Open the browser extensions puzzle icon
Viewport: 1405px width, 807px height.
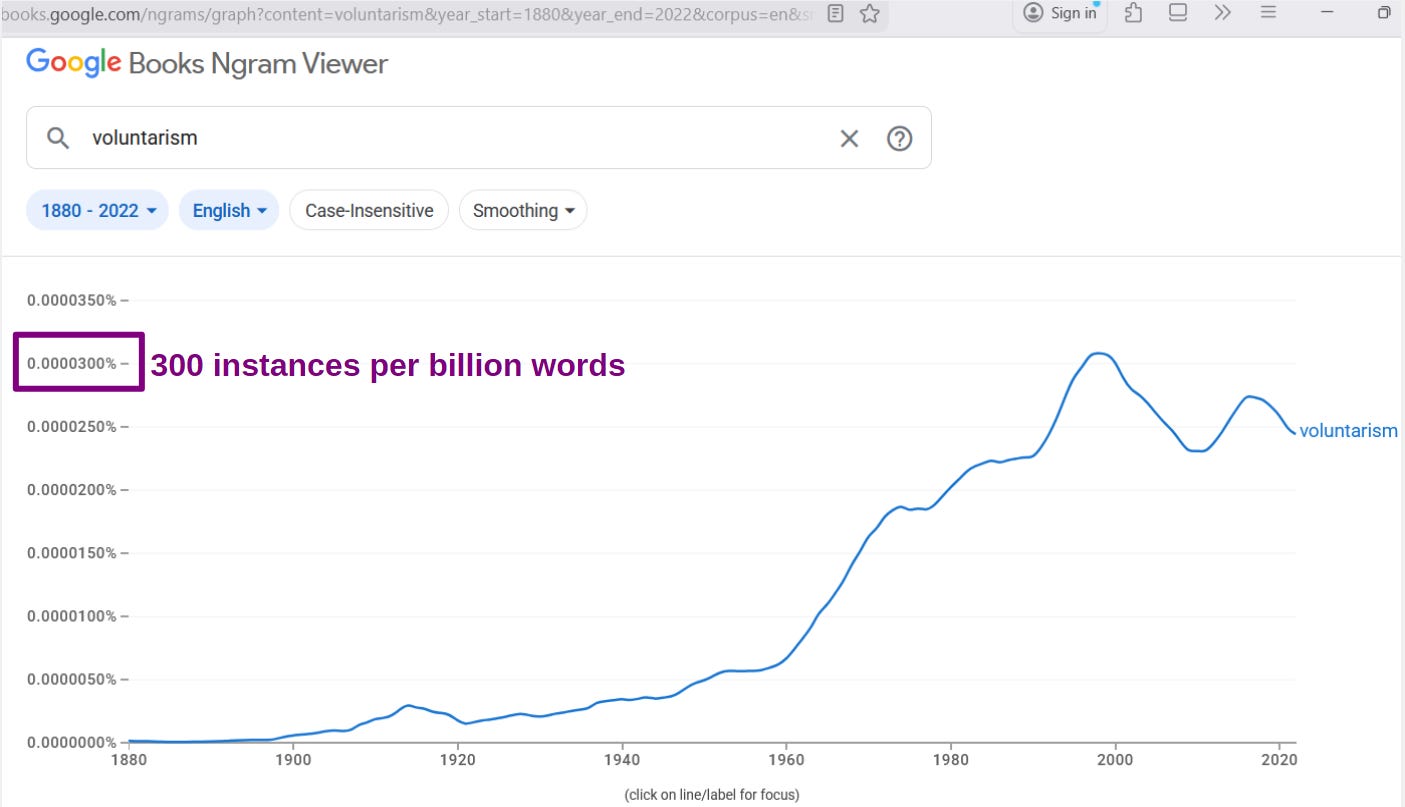point(1133,13)
